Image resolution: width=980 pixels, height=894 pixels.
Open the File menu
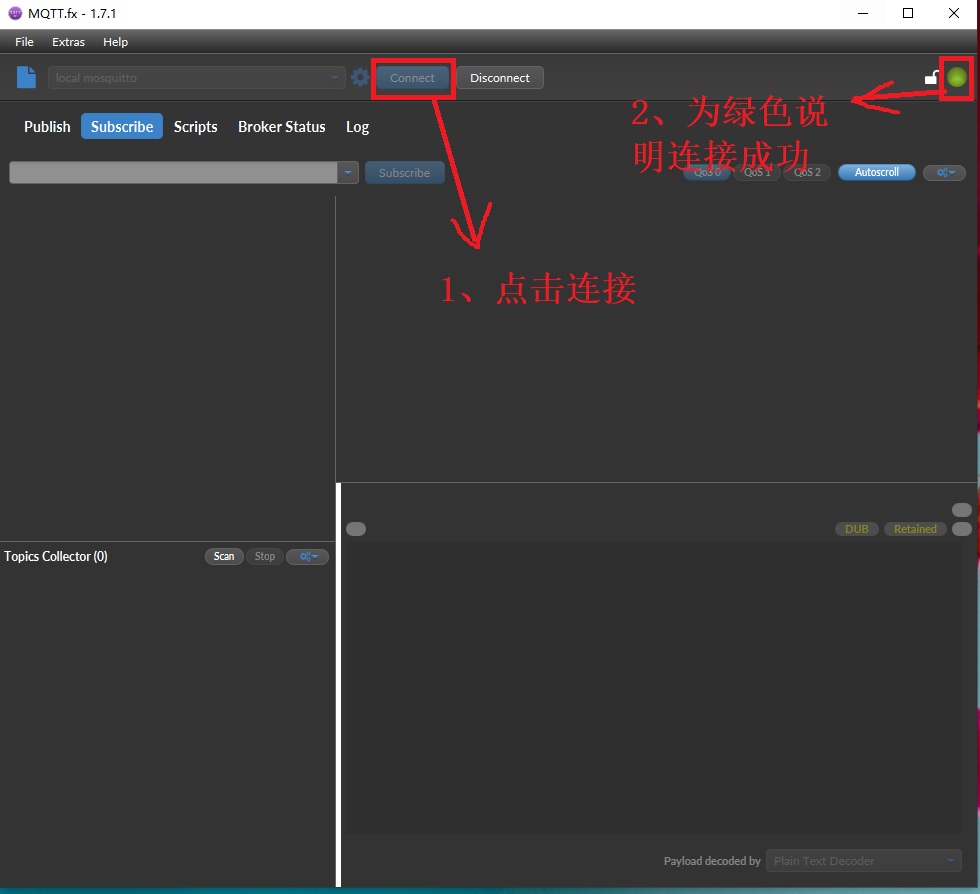(x=24, y=42)
